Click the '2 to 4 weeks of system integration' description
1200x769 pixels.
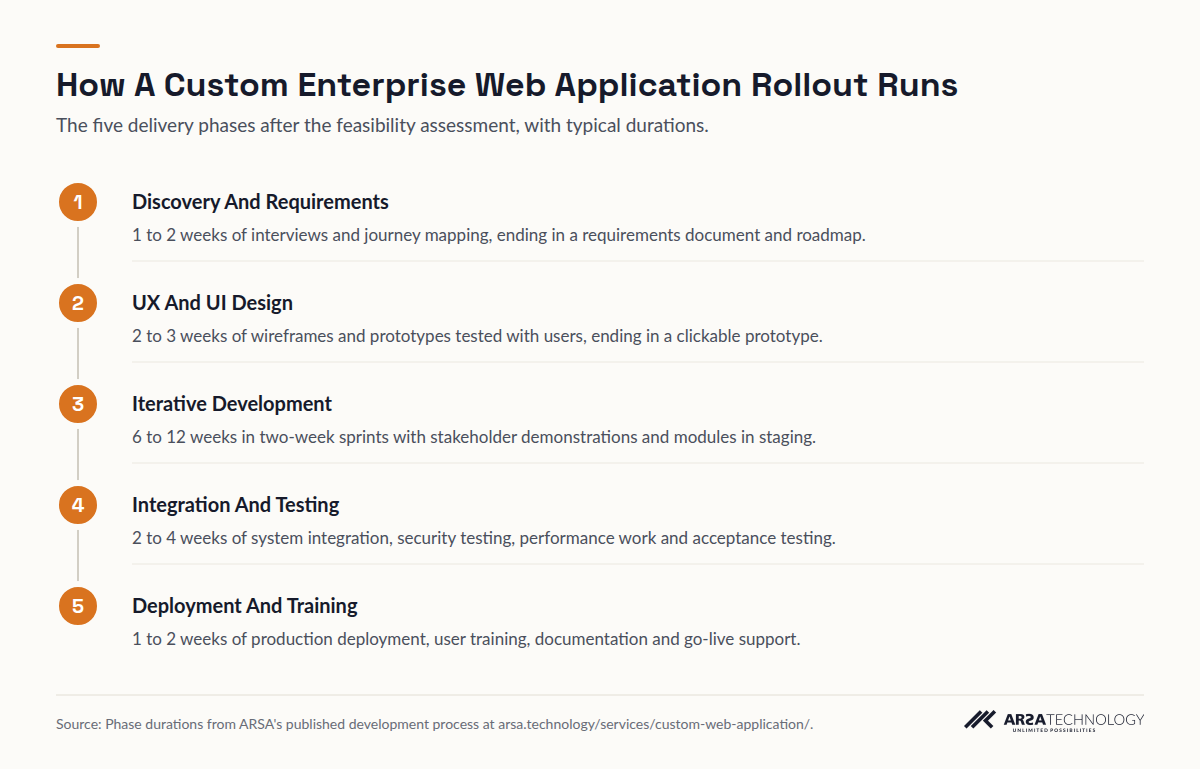click(x=483, y=538)
